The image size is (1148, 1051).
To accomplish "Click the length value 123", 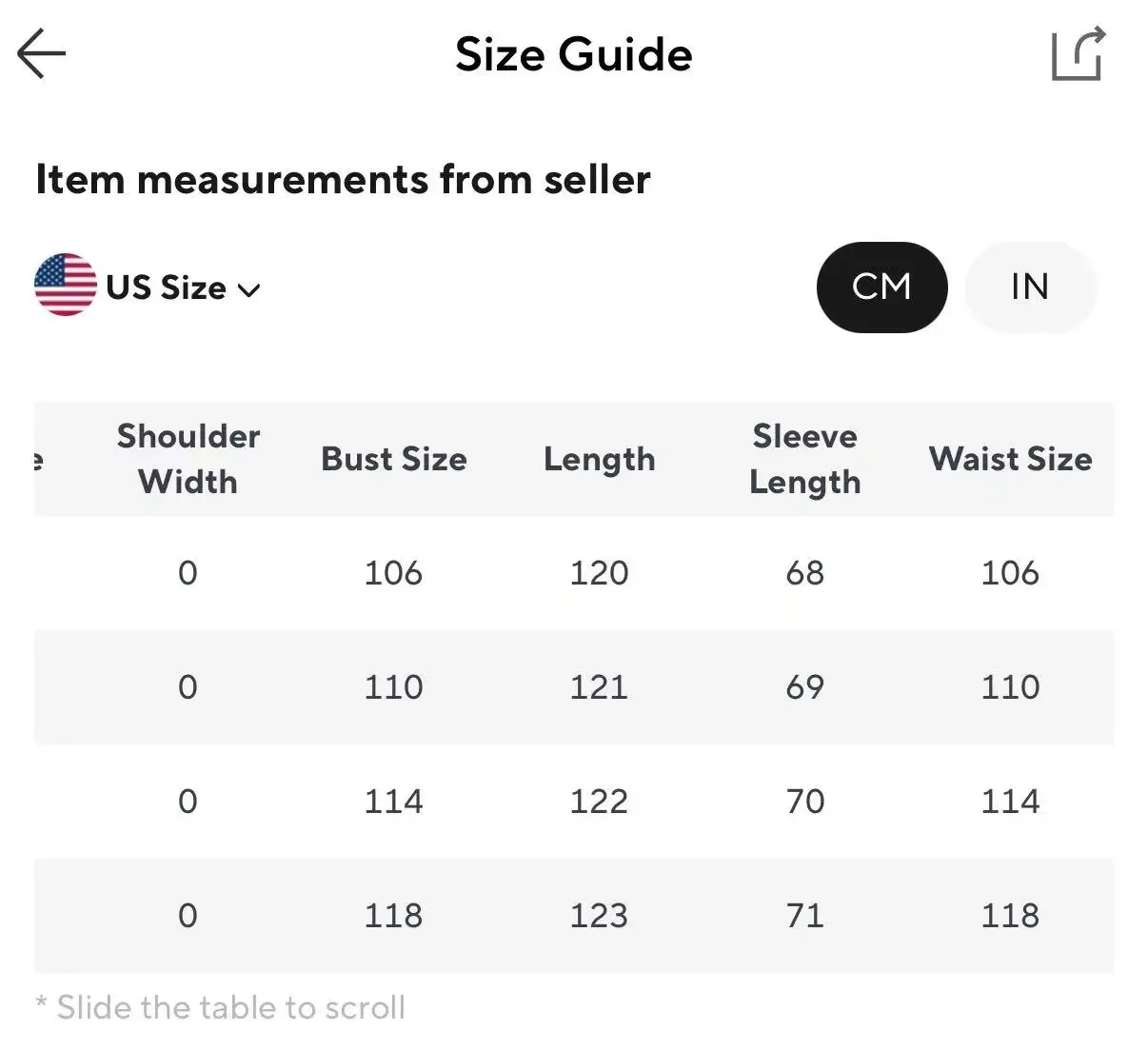I will pyautogui.click(x=599, y=916).
